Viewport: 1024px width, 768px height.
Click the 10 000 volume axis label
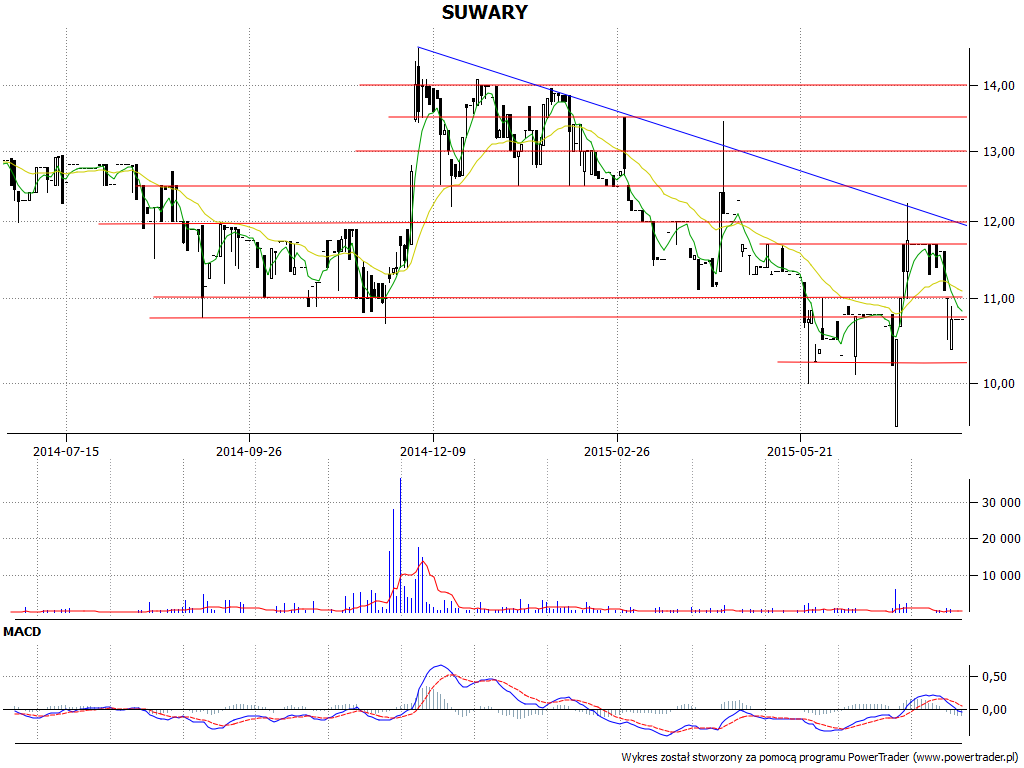(x=1001, y=575)
